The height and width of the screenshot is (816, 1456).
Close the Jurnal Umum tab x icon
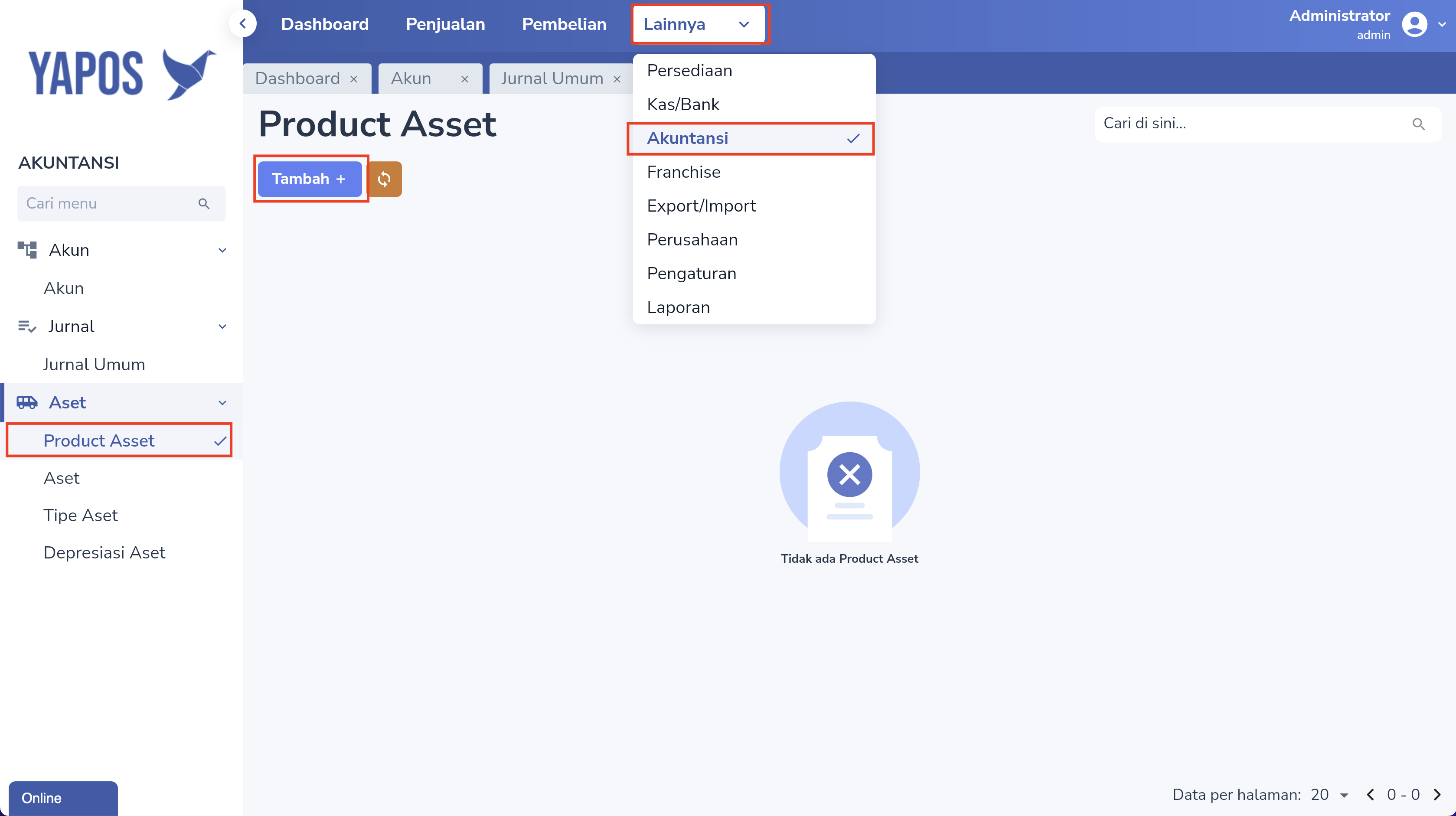[x=617, y=79]
